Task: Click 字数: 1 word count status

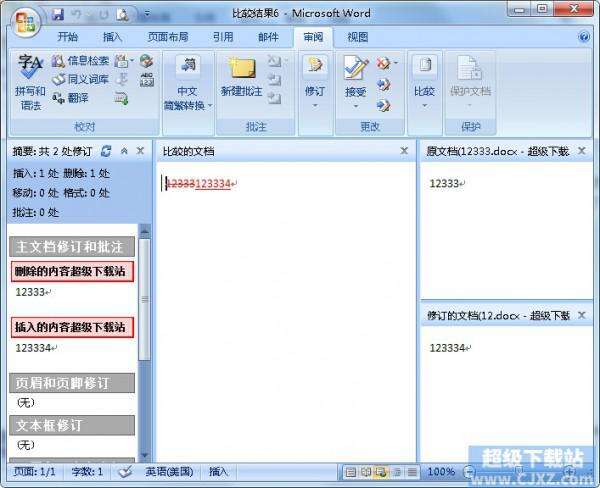Action: [x=87, y=472]
